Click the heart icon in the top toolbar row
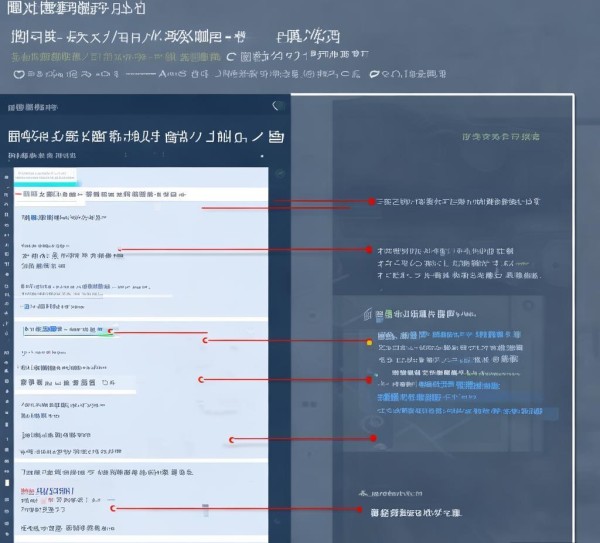 pyautogui.click(x=20, y=74)
